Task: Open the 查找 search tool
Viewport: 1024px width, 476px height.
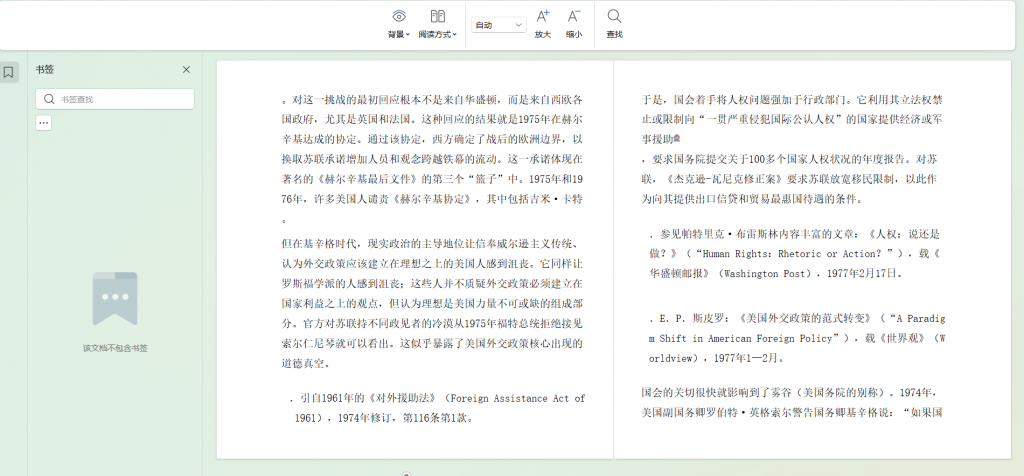Action: 614,24
